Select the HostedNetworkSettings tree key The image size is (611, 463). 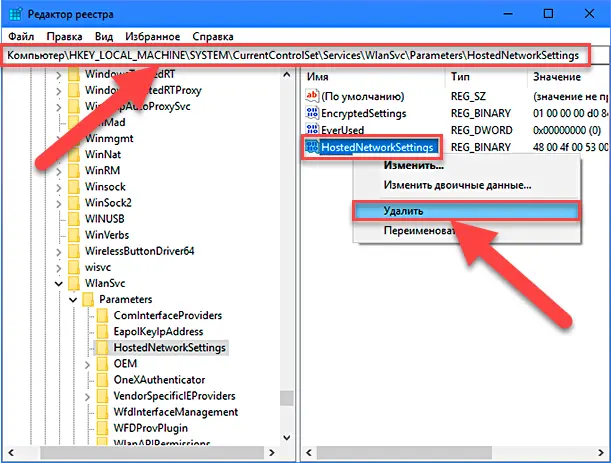click(x=170, y=348)
